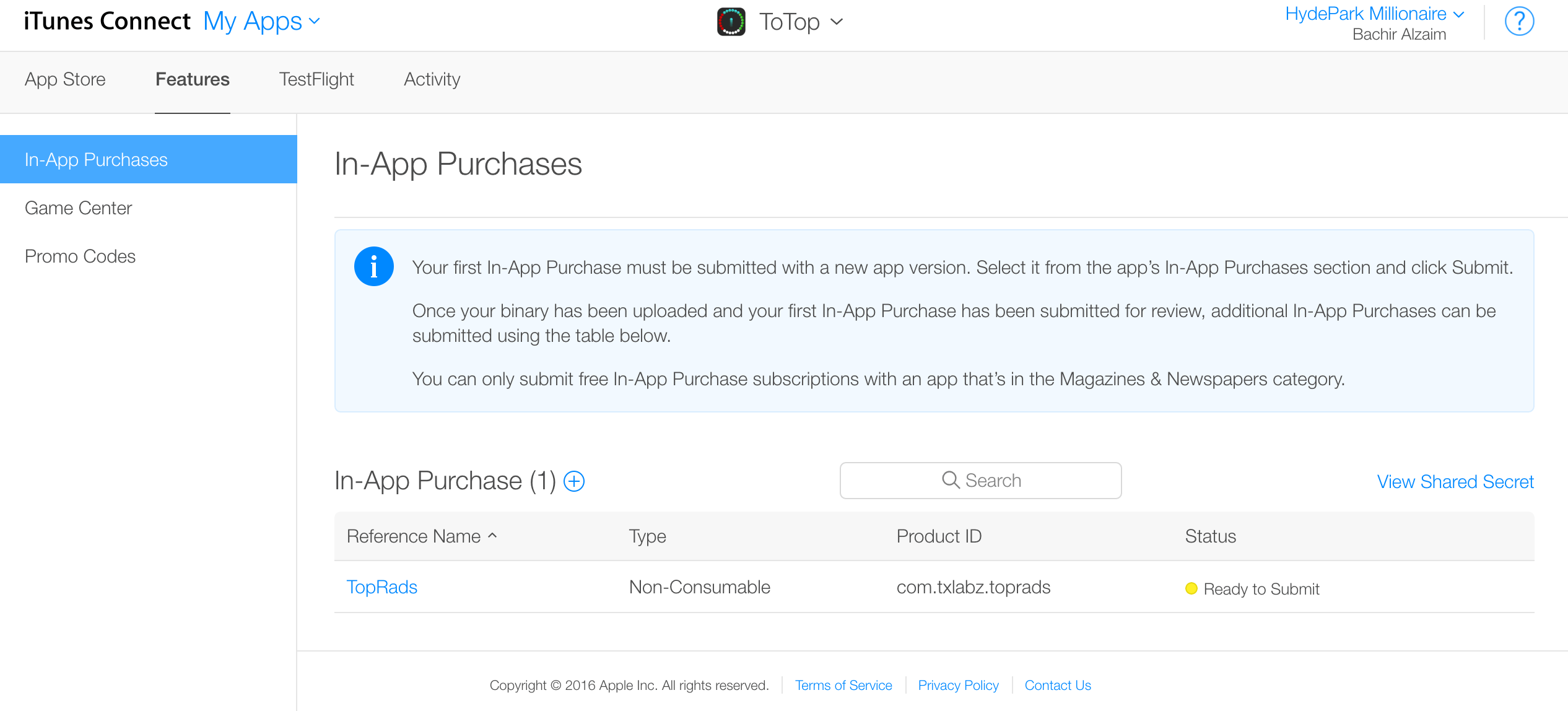Click the Product ID column header
This screenshot has width=1568, height=711.
[x=939, y=536]
